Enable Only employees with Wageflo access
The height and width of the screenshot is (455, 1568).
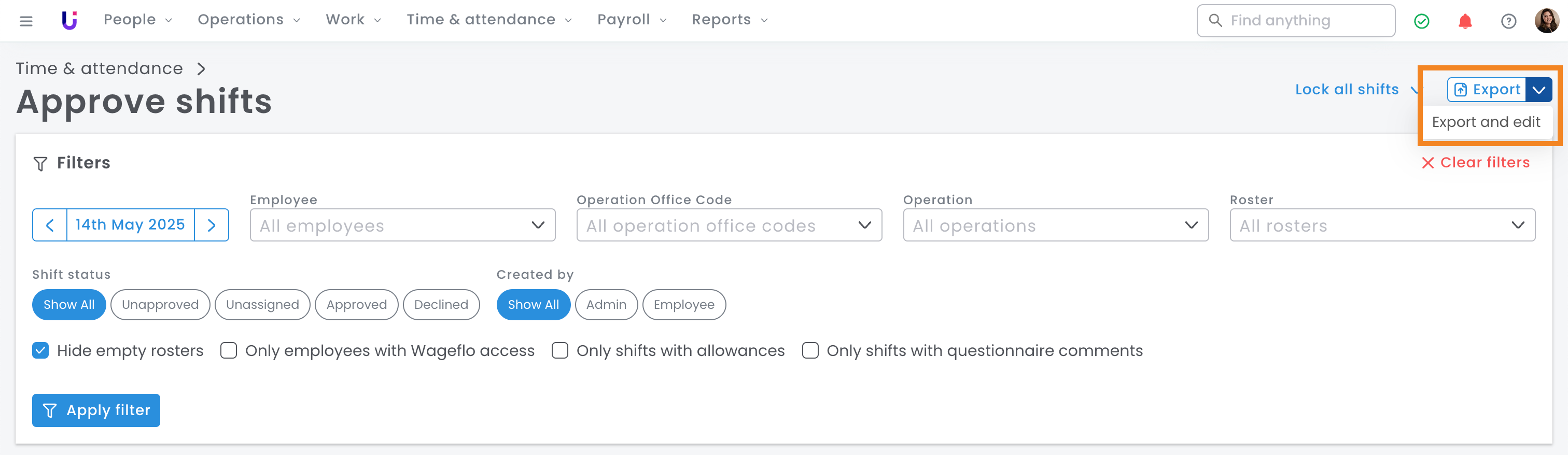pyautogui.click(x=229, y=350)
